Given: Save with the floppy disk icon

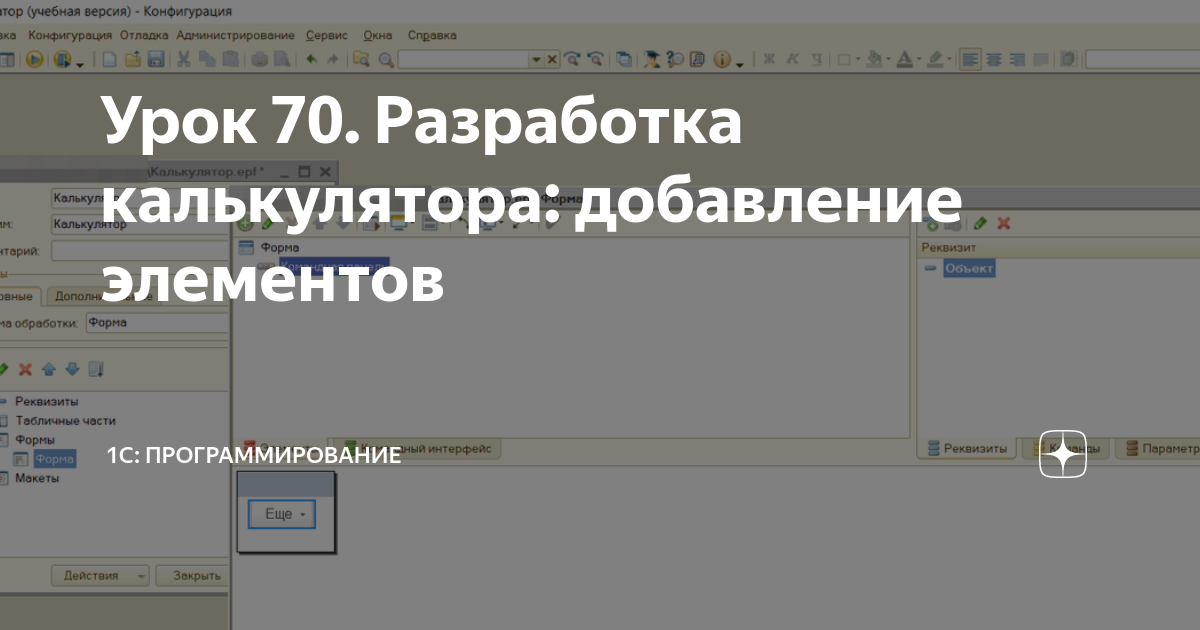Looking at the screenshot, I should (155, 60).
